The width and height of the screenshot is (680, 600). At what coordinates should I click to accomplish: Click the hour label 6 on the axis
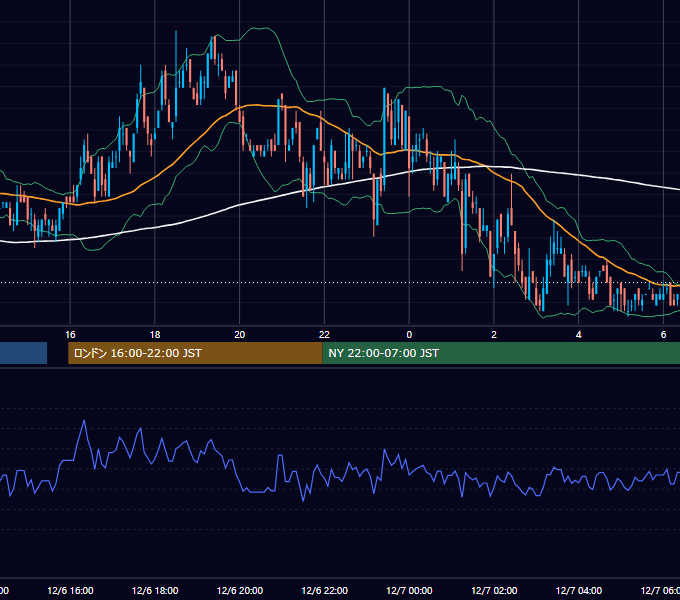tap(663, 334)
